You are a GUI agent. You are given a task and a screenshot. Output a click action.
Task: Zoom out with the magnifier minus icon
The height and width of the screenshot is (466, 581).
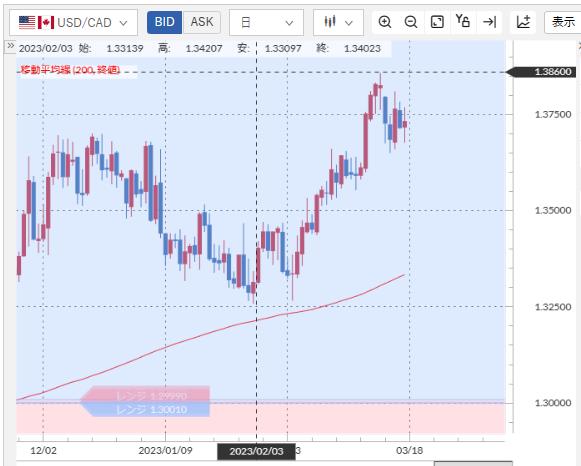tap(411, 22)
